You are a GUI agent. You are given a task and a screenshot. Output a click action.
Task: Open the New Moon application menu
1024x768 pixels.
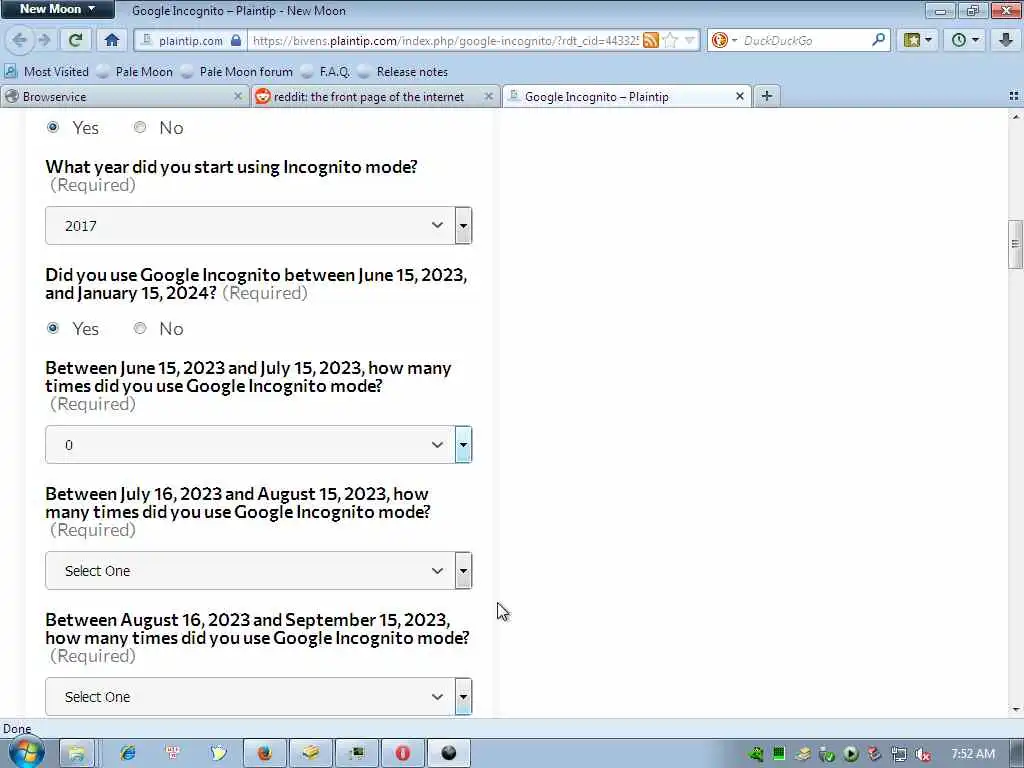(x=57, y=9)
